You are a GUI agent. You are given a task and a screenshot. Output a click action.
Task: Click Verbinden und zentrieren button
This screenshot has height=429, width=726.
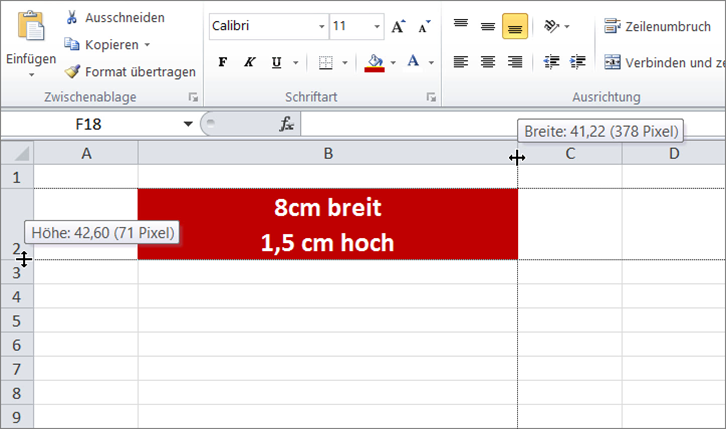(x=664, y=62)
